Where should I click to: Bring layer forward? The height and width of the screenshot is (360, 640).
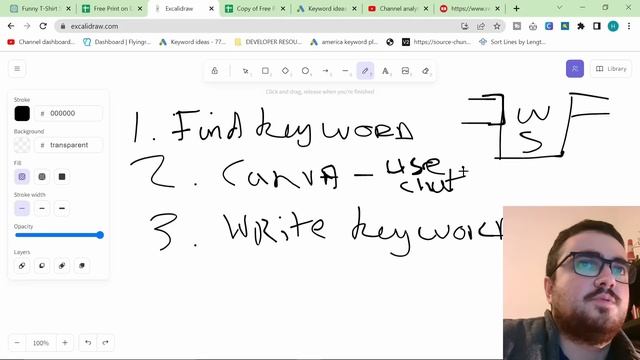[62, 266]
